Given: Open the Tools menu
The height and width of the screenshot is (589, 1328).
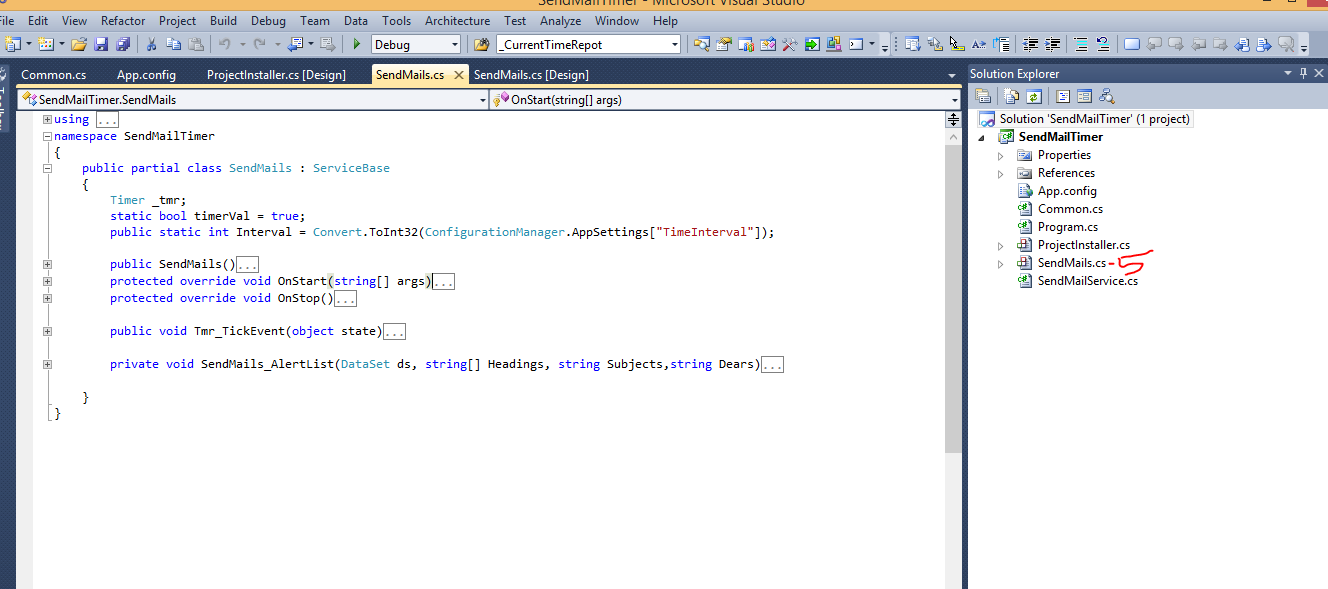Looking at the screenshot, I should [396, 20].
